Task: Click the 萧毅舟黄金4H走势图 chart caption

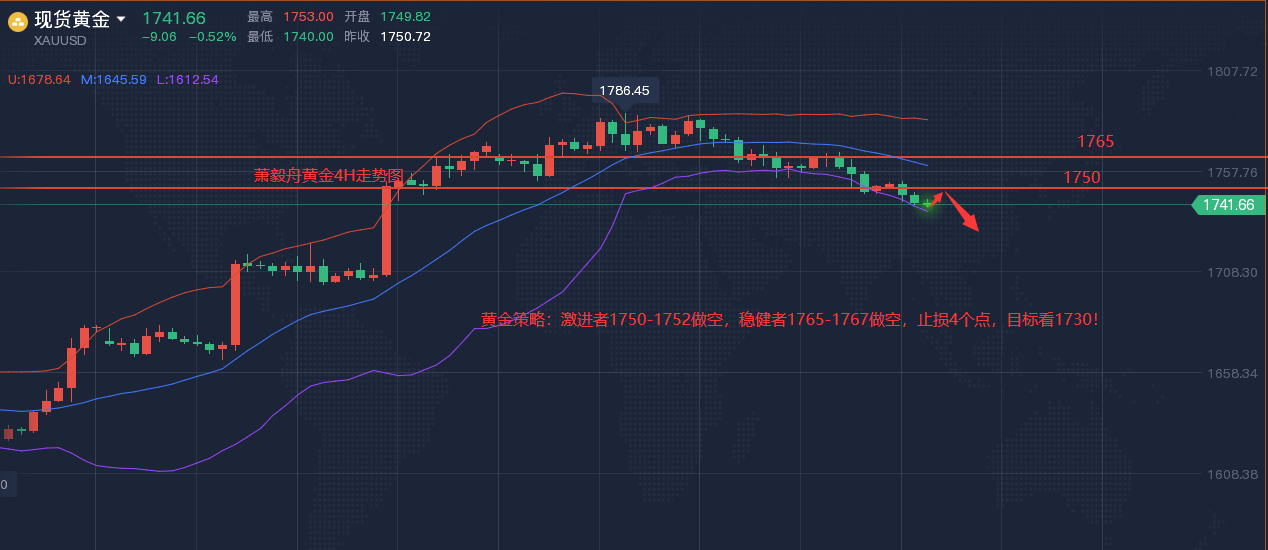Action: [x=329, y=176]
